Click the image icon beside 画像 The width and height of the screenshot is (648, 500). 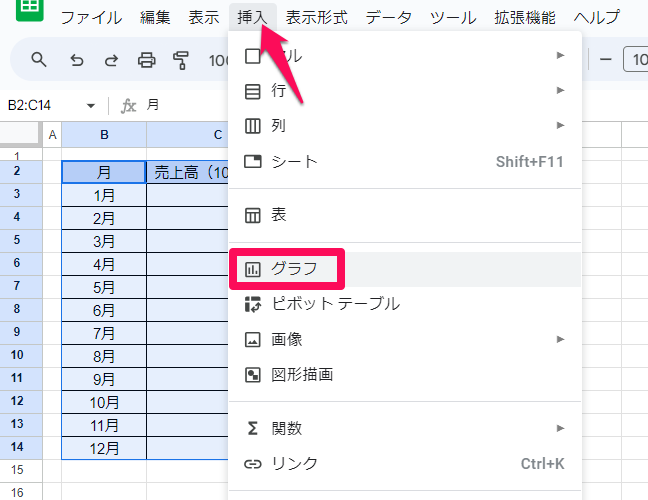click(x=253, y=340)
